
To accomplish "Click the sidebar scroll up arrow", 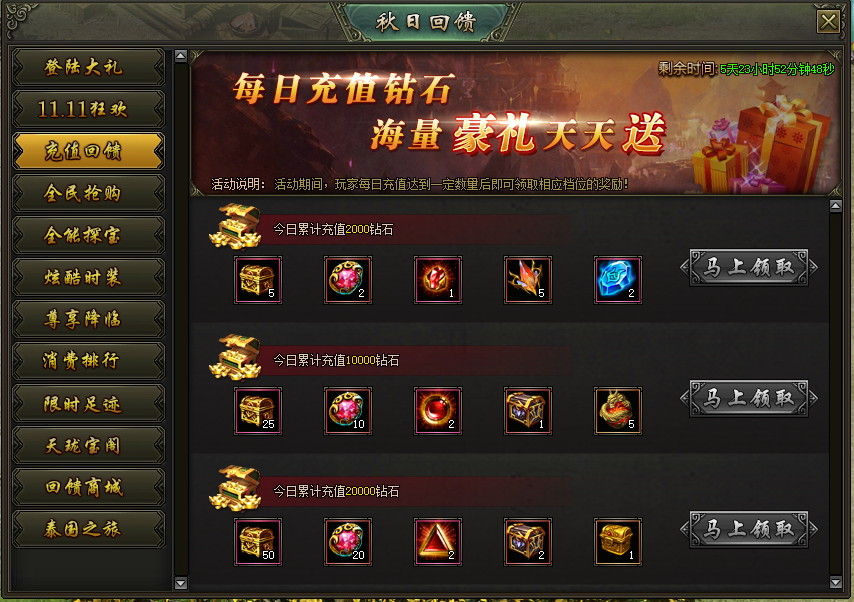I will pos(181,56).
